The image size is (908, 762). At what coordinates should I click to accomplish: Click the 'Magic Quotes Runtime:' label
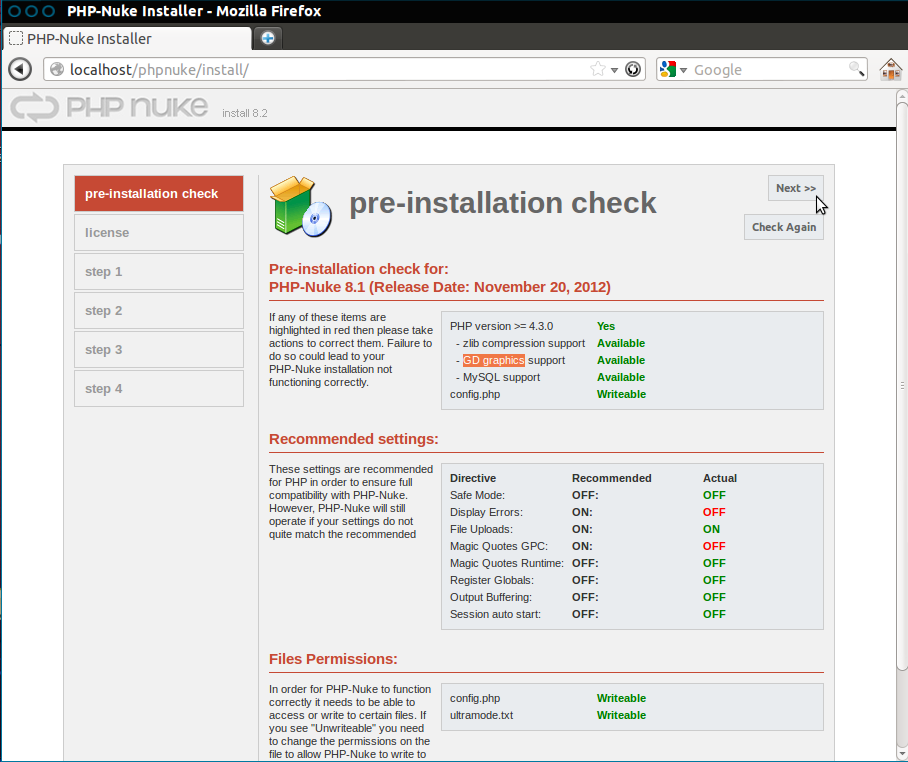click(507, 563)
